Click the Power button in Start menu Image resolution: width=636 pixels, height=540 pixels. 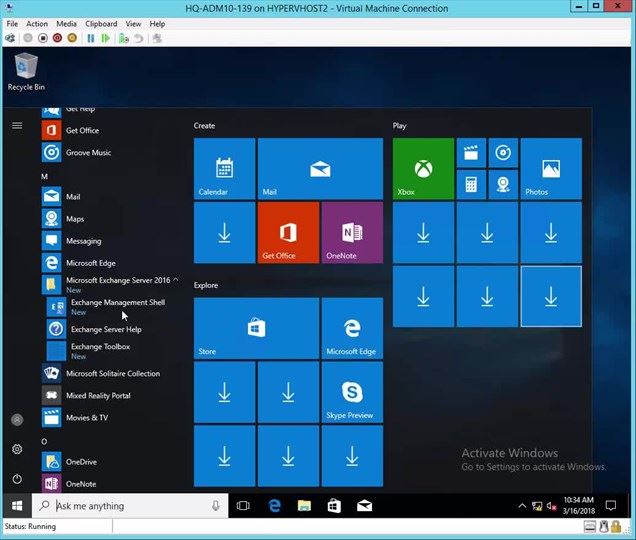[17, 479]
